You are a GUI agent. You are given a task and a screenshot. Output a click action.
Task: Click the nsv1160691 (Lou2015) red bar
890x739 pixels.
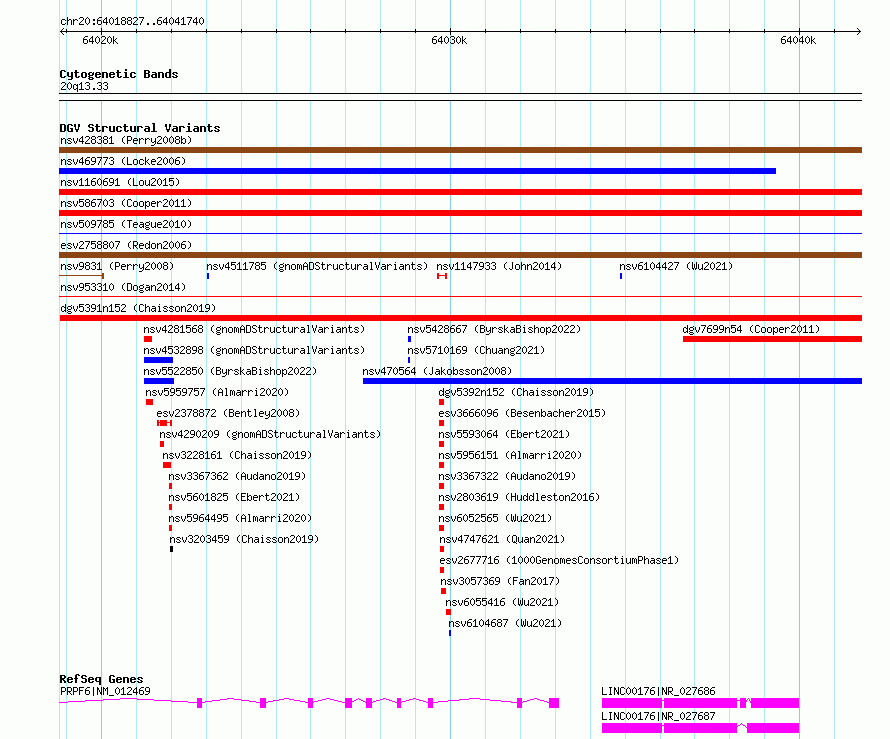[x=460, y=192]
